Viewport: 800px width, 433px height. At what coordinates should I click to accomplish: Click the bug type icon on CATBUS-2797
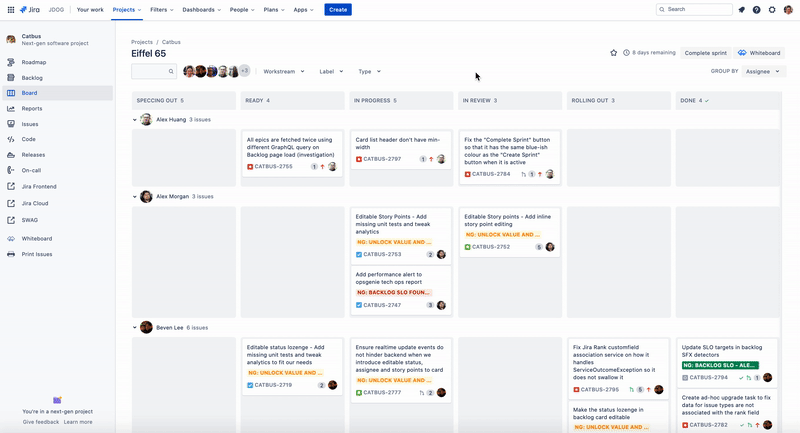point(359,159)
